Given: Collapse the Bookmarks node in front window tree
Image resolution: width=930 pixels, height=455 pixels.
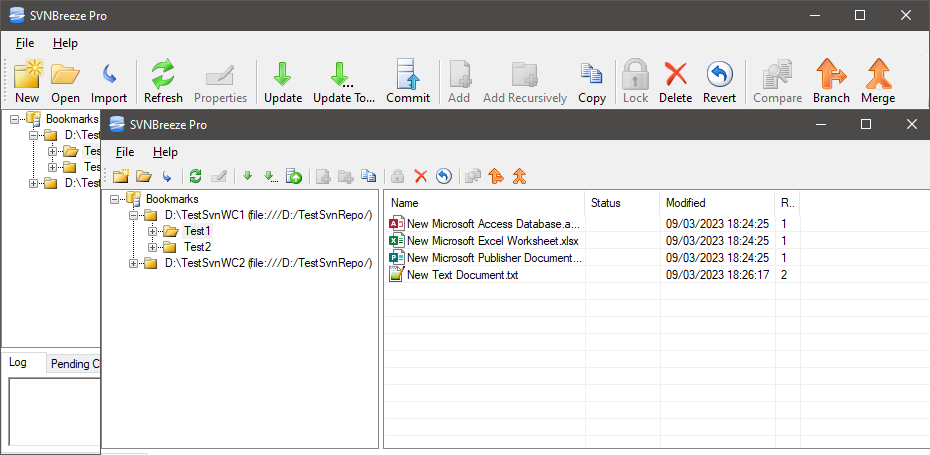Looking at the screenshot, I should coord(114,199).
